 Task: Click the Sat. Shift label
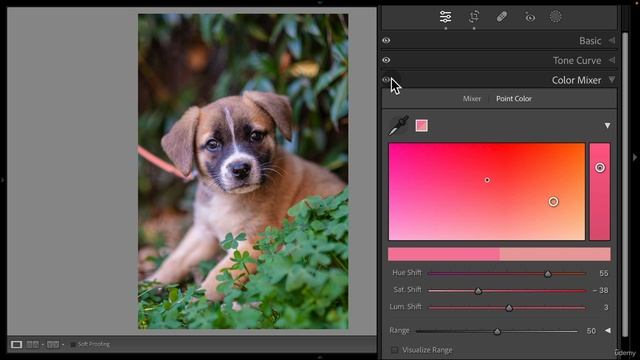[x=407, y=289]
